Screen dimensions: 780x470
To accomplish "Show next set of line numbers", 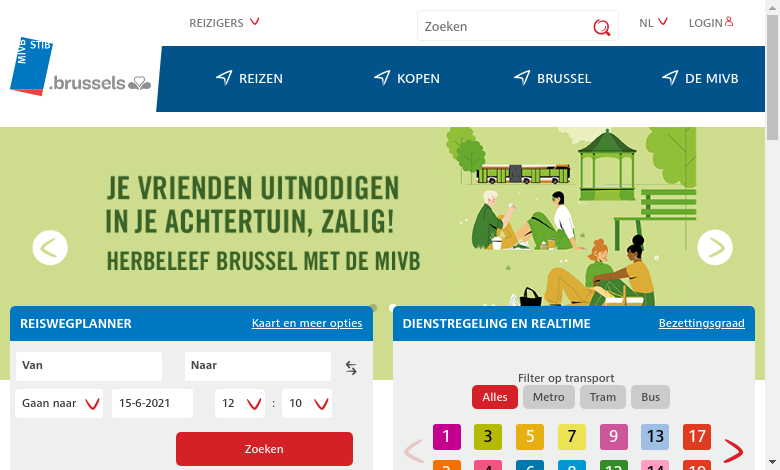I will (733, 452).
